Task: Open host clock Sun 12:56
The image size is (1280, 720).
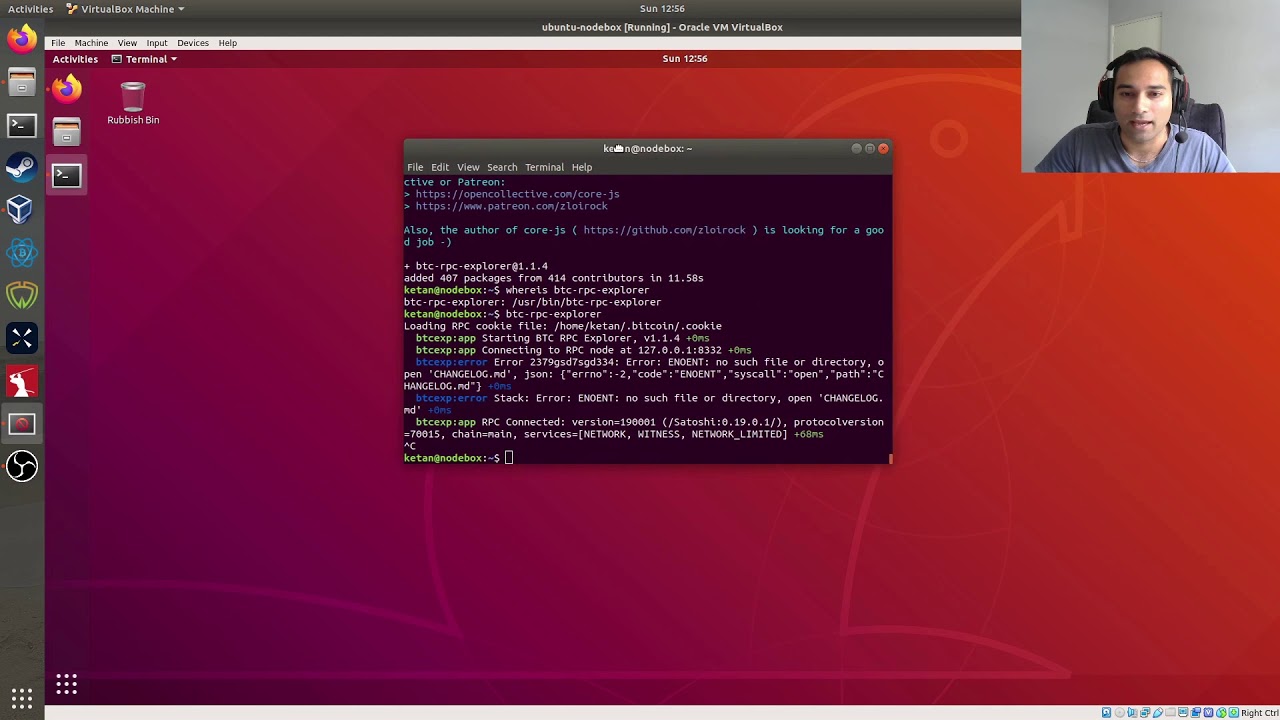Action: click(661, 9)
